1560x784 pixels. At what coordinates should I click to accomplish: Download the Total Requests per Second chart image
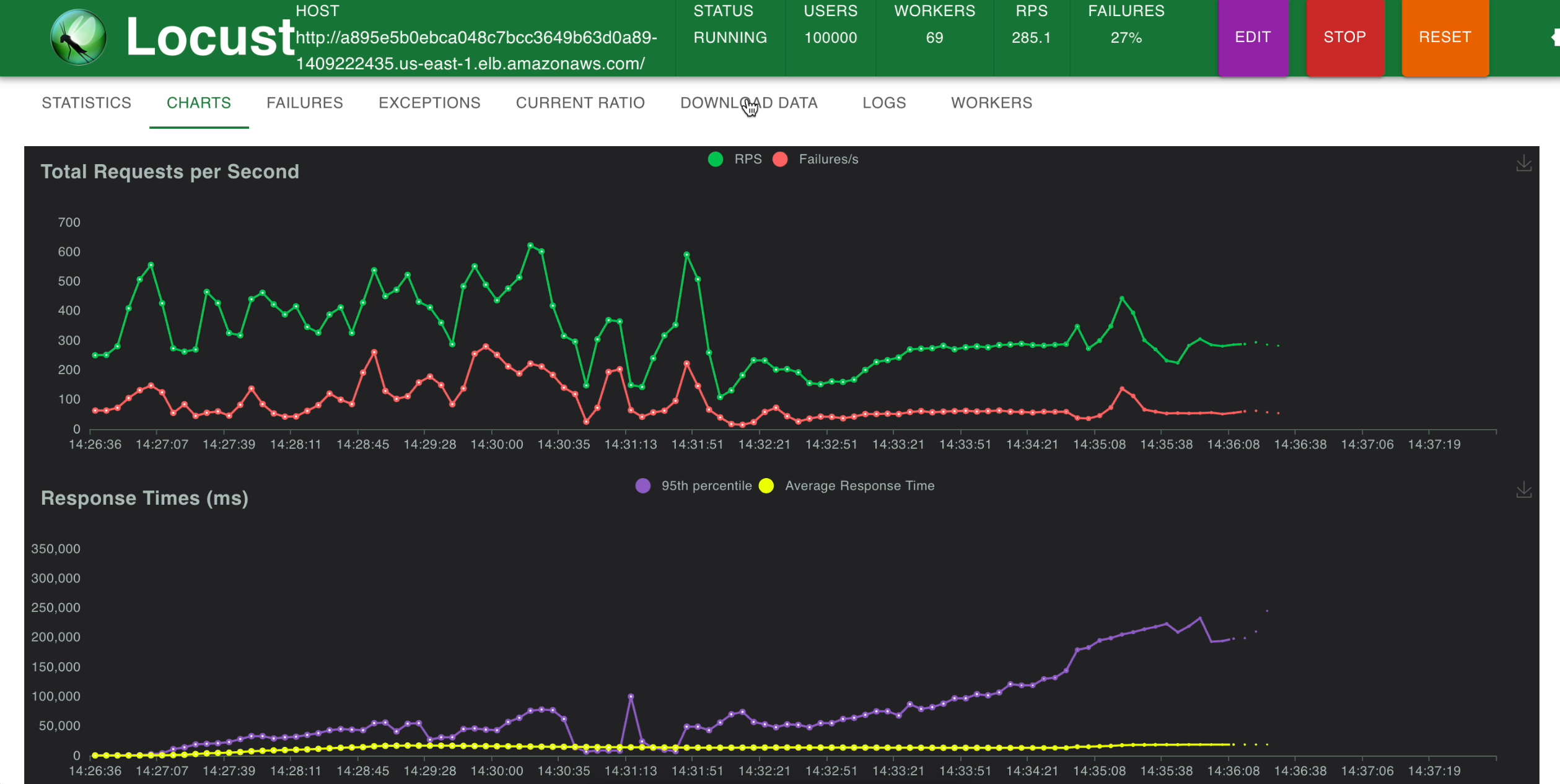1523,164
